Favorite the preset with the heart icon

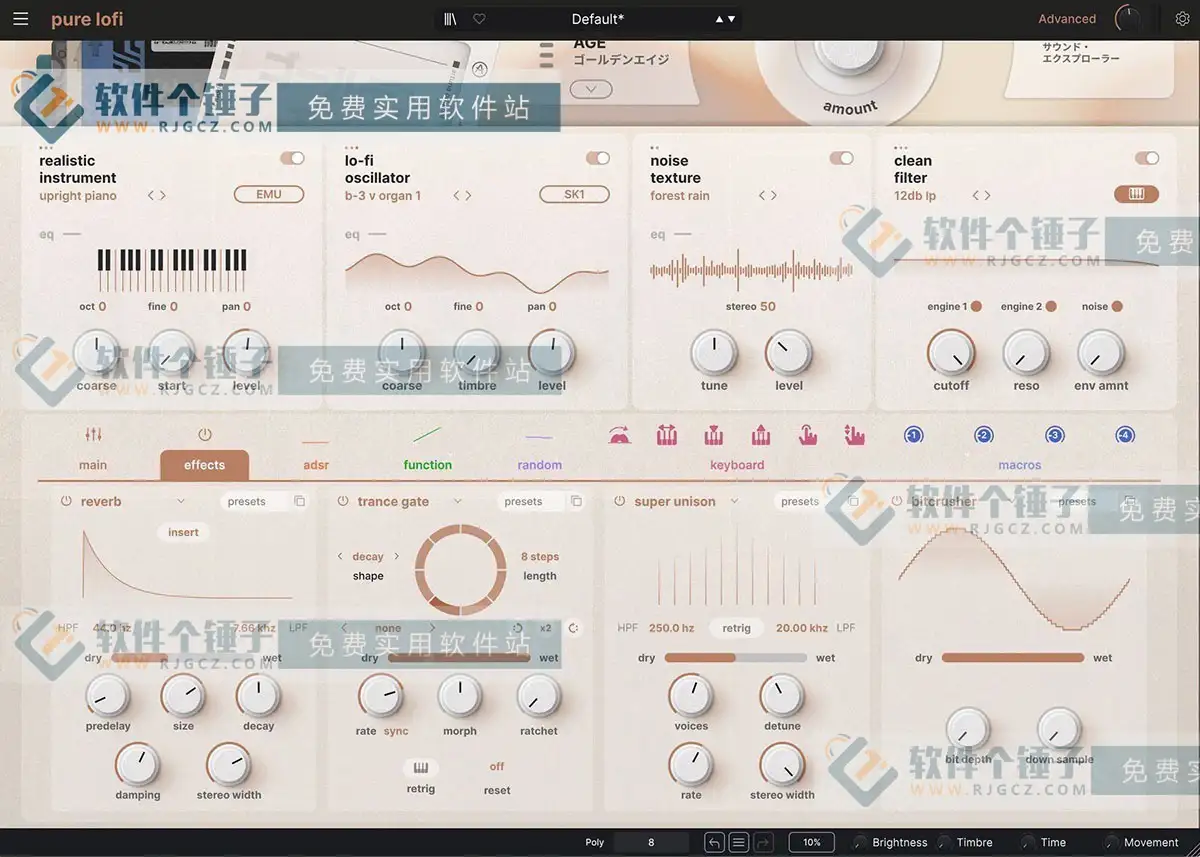[479, 19]
